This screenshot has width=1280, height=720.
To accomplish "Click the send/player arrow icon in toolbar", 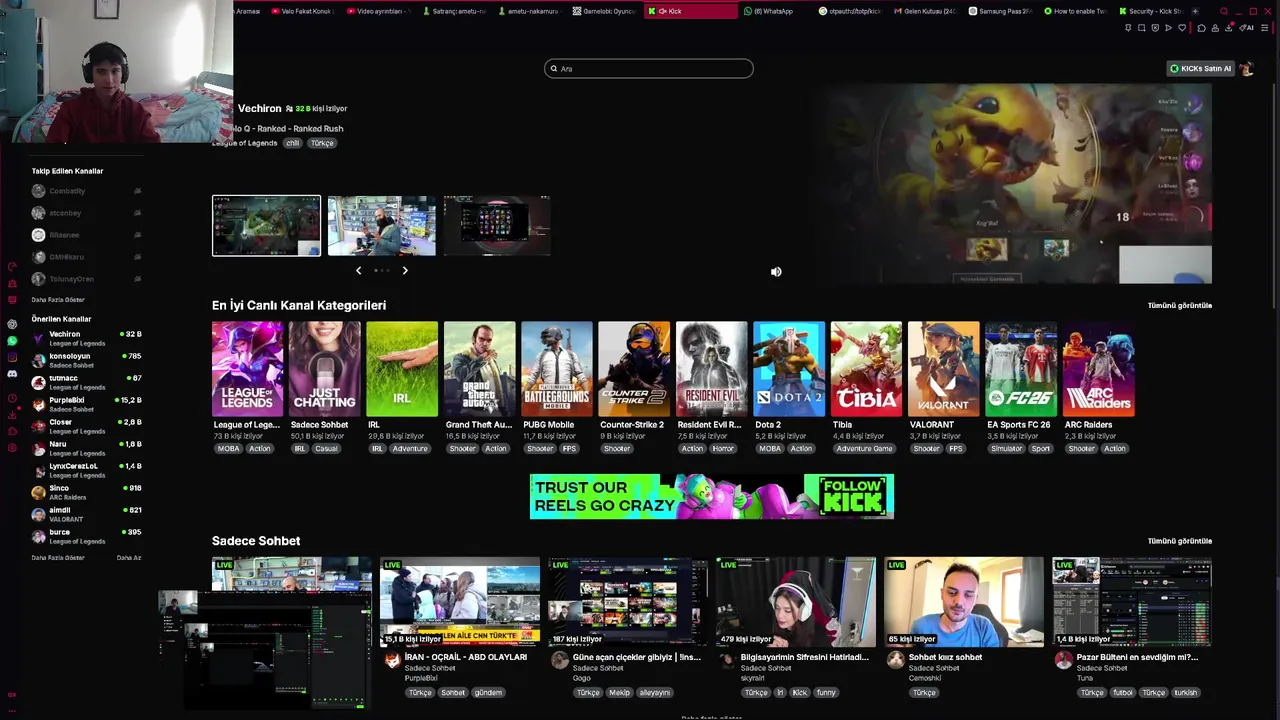I will (1168, 28).
